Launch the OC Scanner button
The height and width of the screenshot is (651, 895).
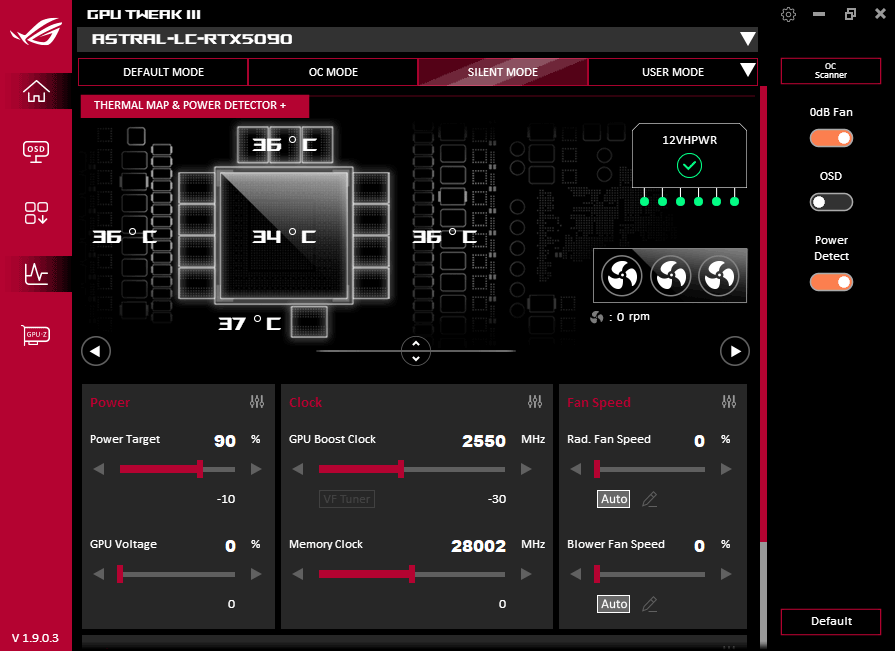831,71
